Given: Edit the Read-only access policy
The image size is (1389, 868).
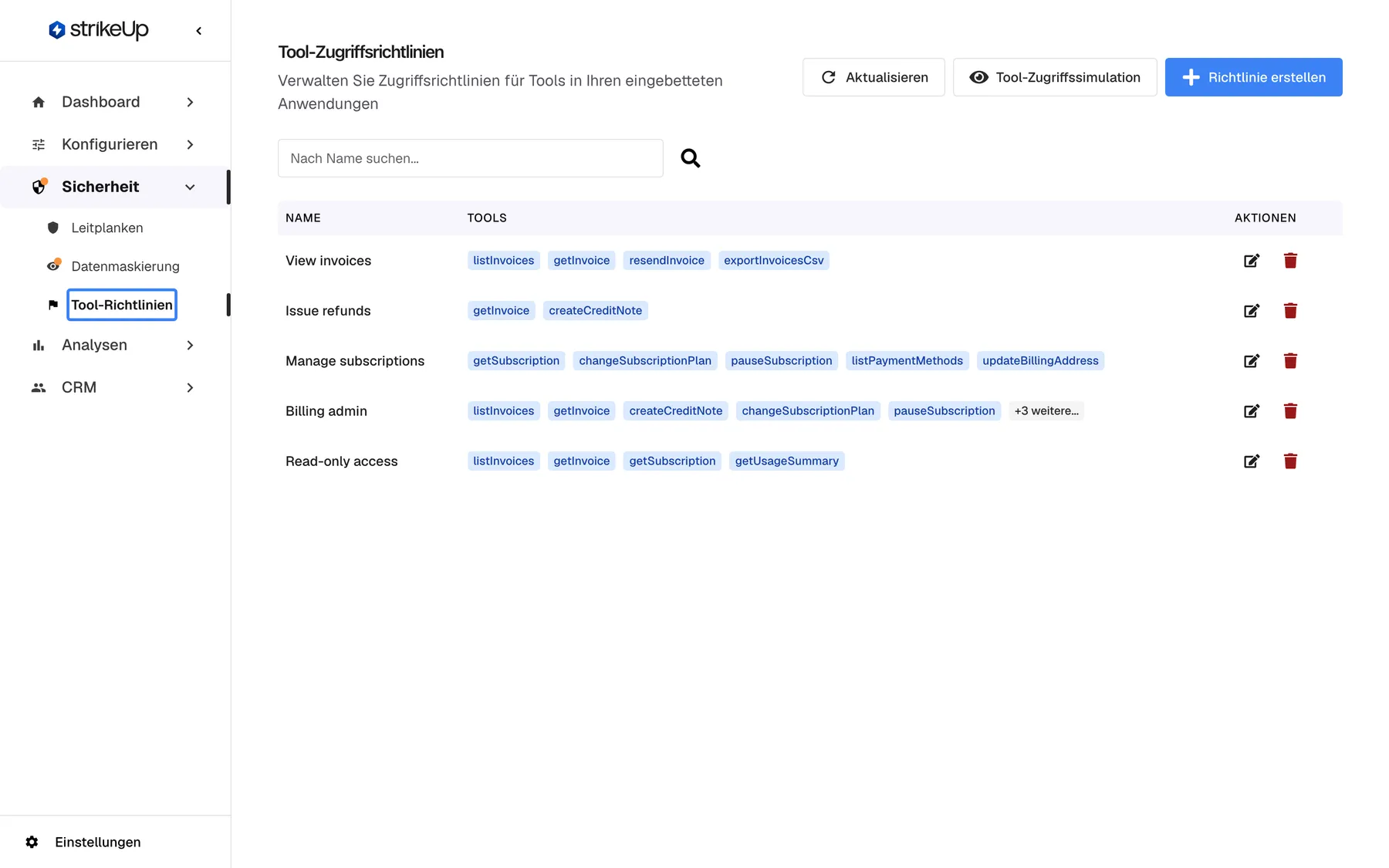Looking at the screenshot, I should click(x=1252, y=461).
